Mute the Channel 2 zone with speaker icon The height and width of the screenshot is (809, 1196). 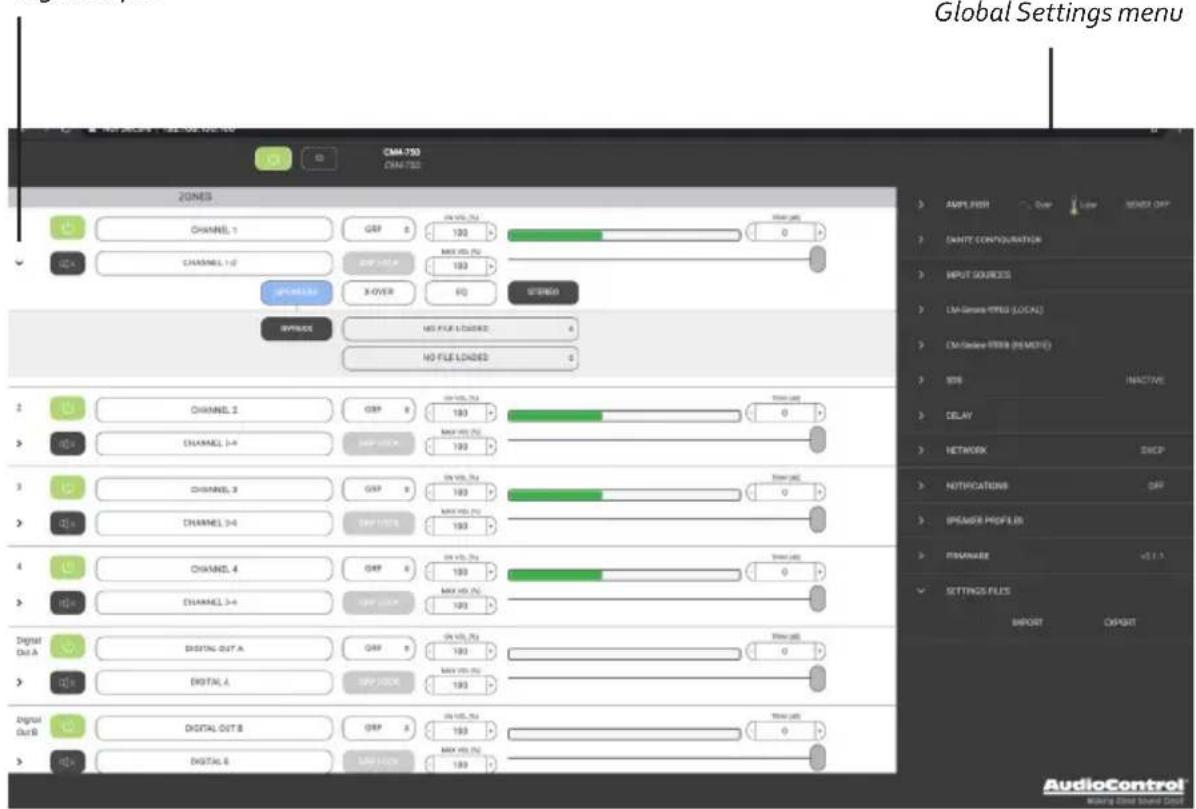click(67, 443)
